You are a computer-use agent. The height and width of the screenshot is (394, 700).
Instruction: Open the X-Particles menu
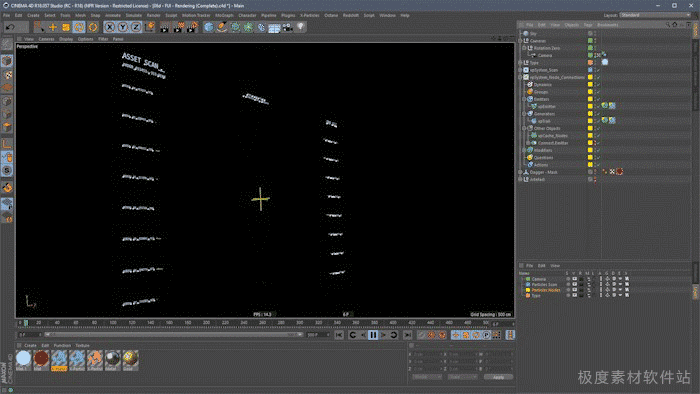point(310,15)
